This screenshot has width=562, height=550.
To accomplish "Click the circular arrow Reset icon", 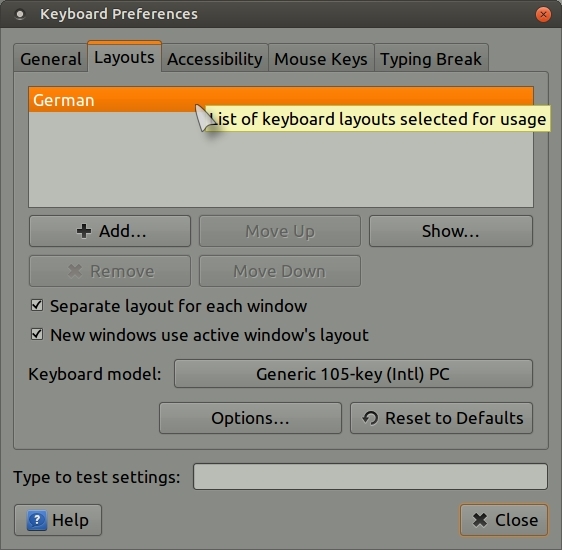I will 370,418.
